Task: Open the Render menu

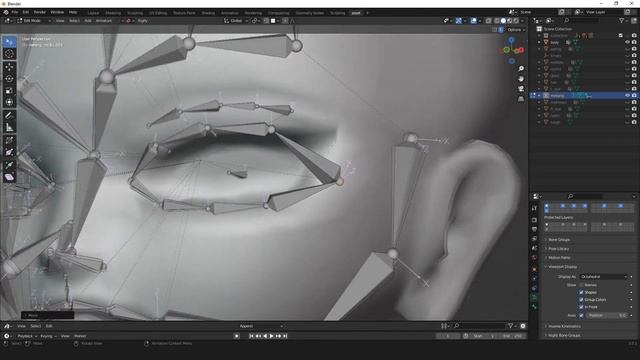Action: [40, 12]
